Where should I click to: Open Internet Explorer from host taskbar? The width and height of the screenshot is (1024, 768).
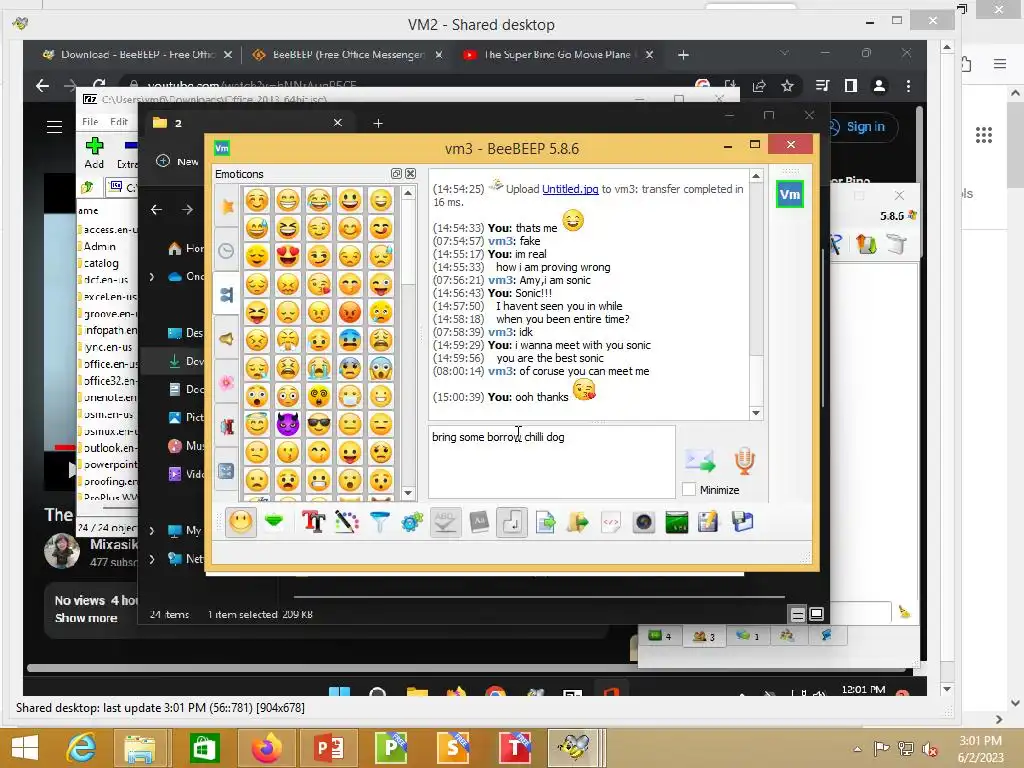coord(82,747)
